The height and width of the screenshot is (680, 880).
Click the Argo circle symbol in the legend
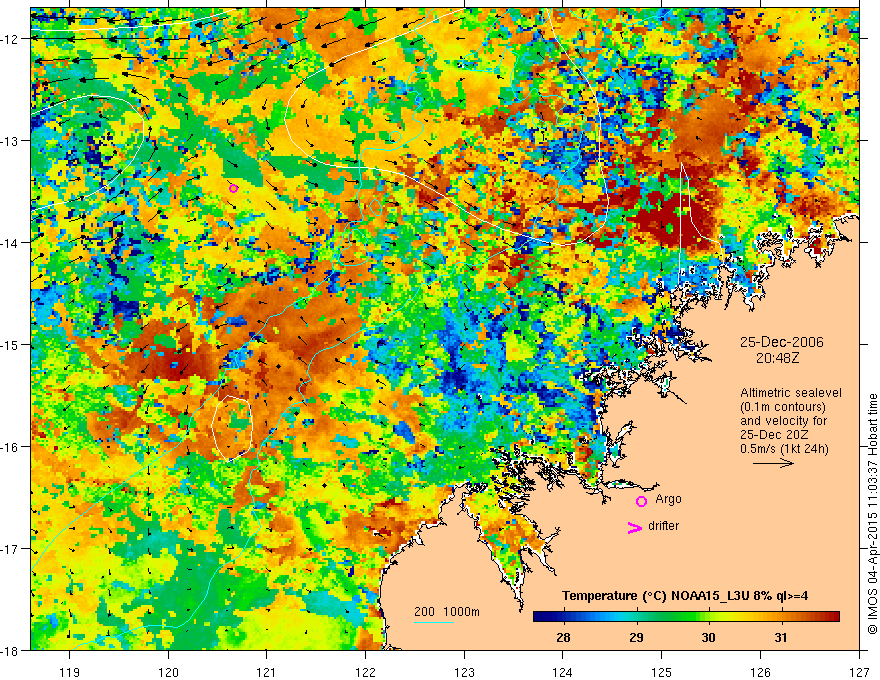click(641, 501)
